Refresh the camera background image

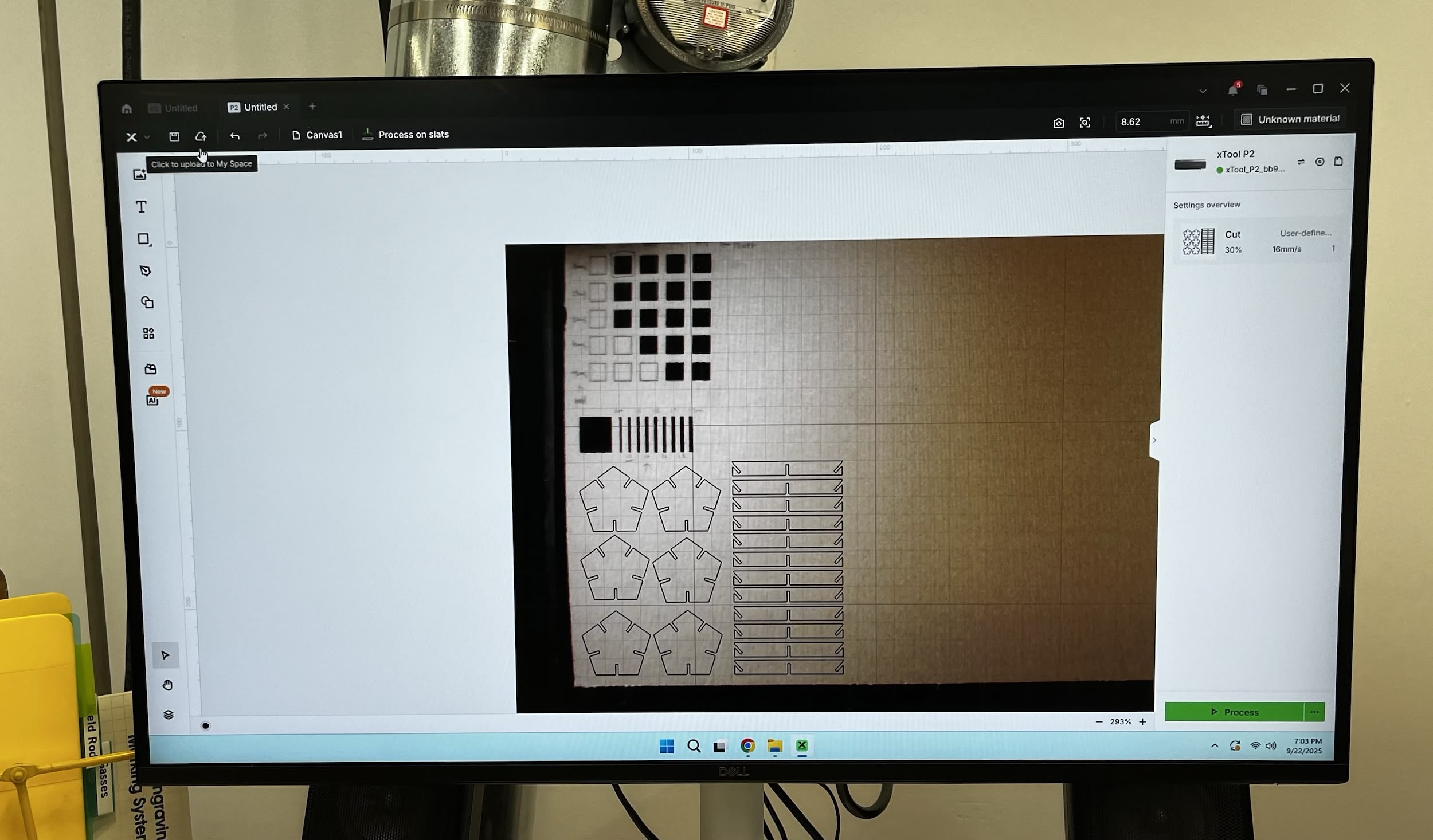[x=1058, y=123]
